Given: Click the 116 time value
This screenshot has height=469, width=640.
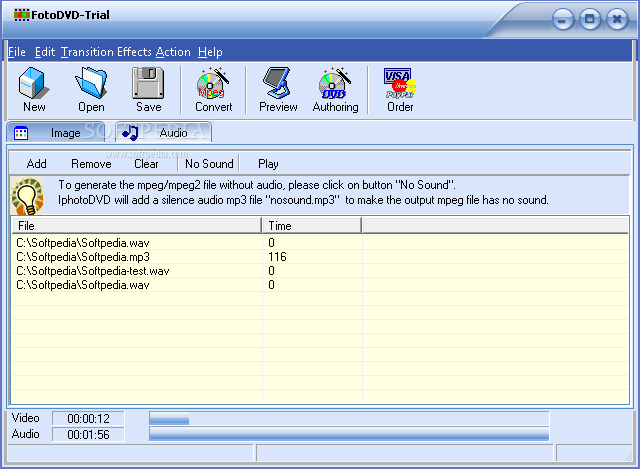Looking at the screenshot, I should pyautogui.click(x=278, y=257).
